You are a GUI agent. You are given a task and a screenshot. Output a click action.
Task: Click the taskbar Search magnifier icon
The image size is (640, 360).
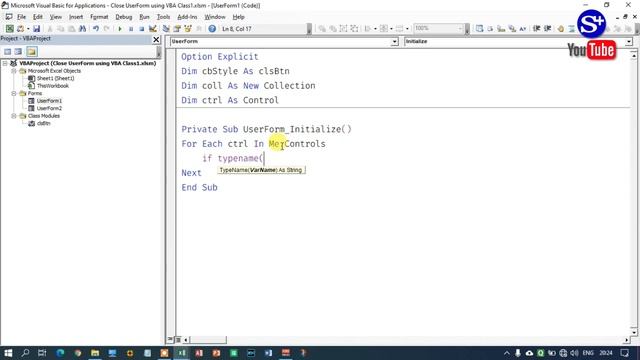tap(25, 353)
